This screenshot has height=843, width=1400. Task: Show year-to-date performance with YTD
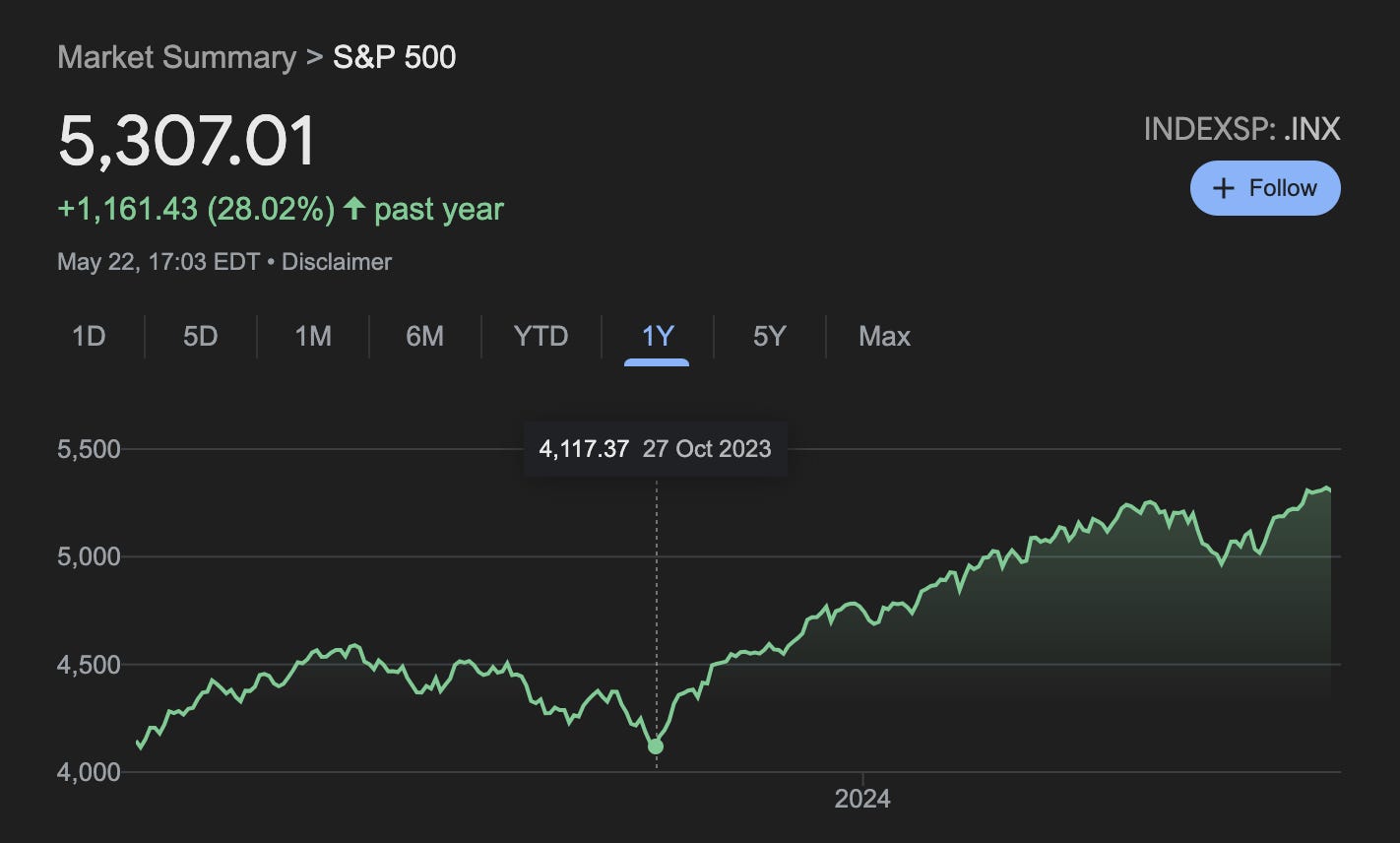tap(539, 336)
